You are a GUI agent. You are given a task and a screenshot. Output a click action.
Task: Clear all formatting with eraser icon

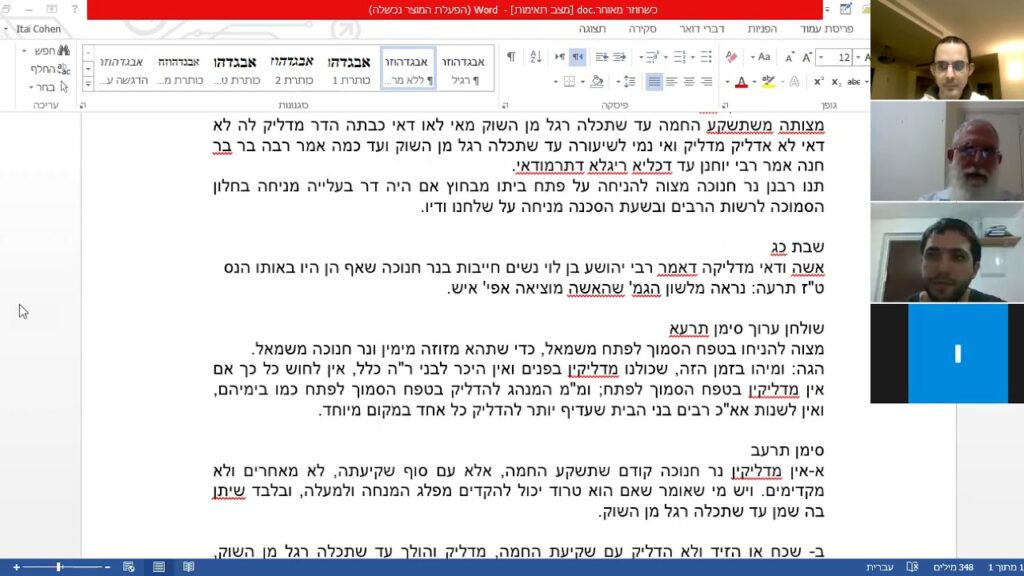pyautogui.click(x=731, y=57)
